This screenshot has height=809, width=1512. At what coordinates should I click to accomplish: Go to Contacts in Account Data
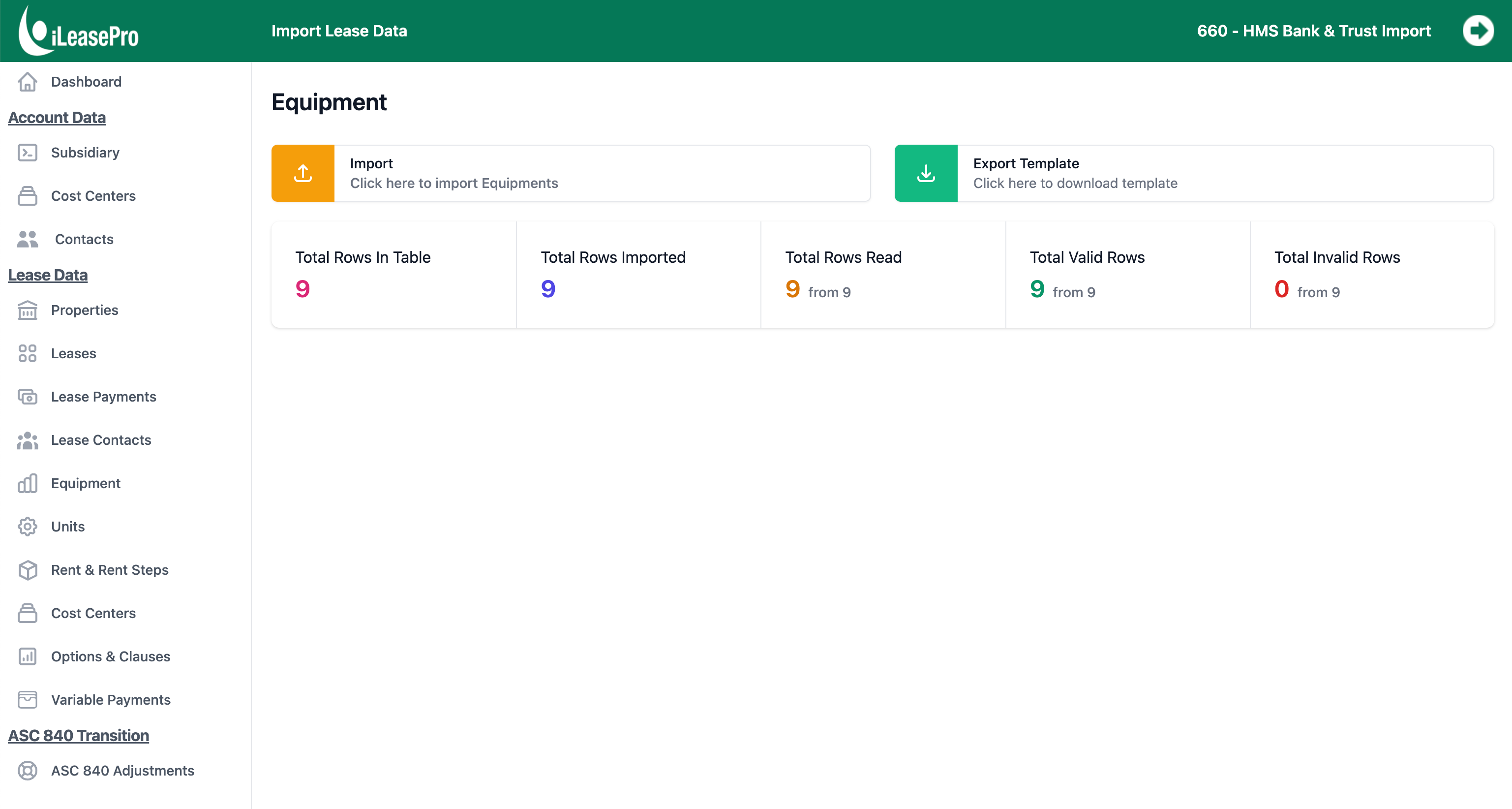[84, 239]
